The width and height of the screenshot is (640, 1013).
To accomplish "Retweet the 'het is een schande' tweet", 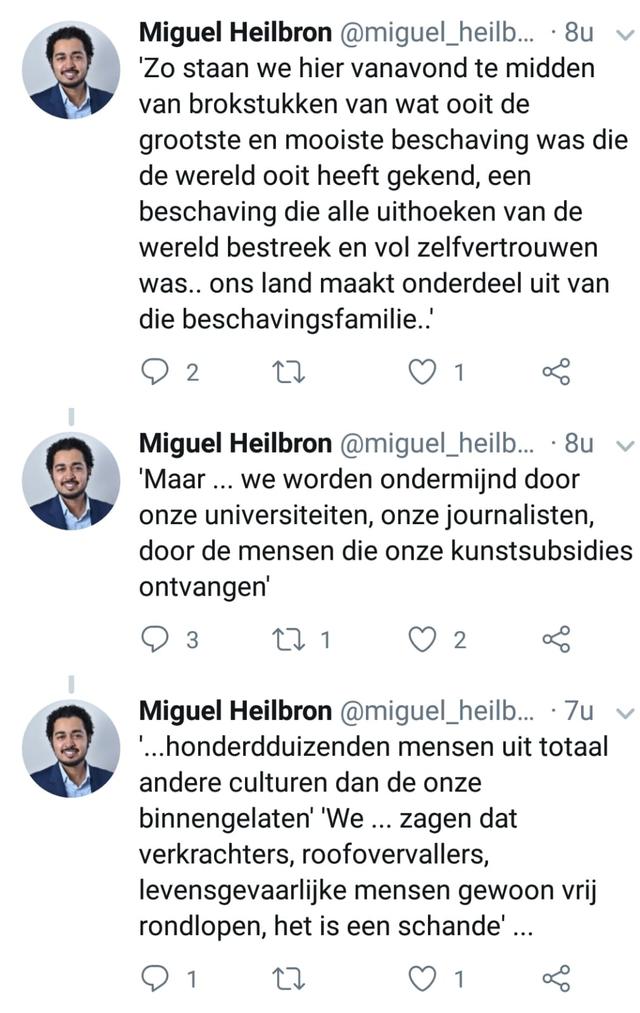I will tap(288, 978).
